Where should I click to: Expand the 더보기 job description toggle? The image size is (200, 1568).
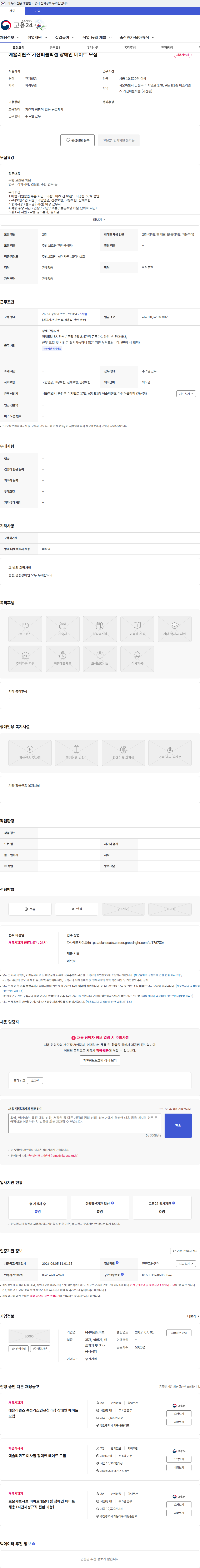coord(99,220)
